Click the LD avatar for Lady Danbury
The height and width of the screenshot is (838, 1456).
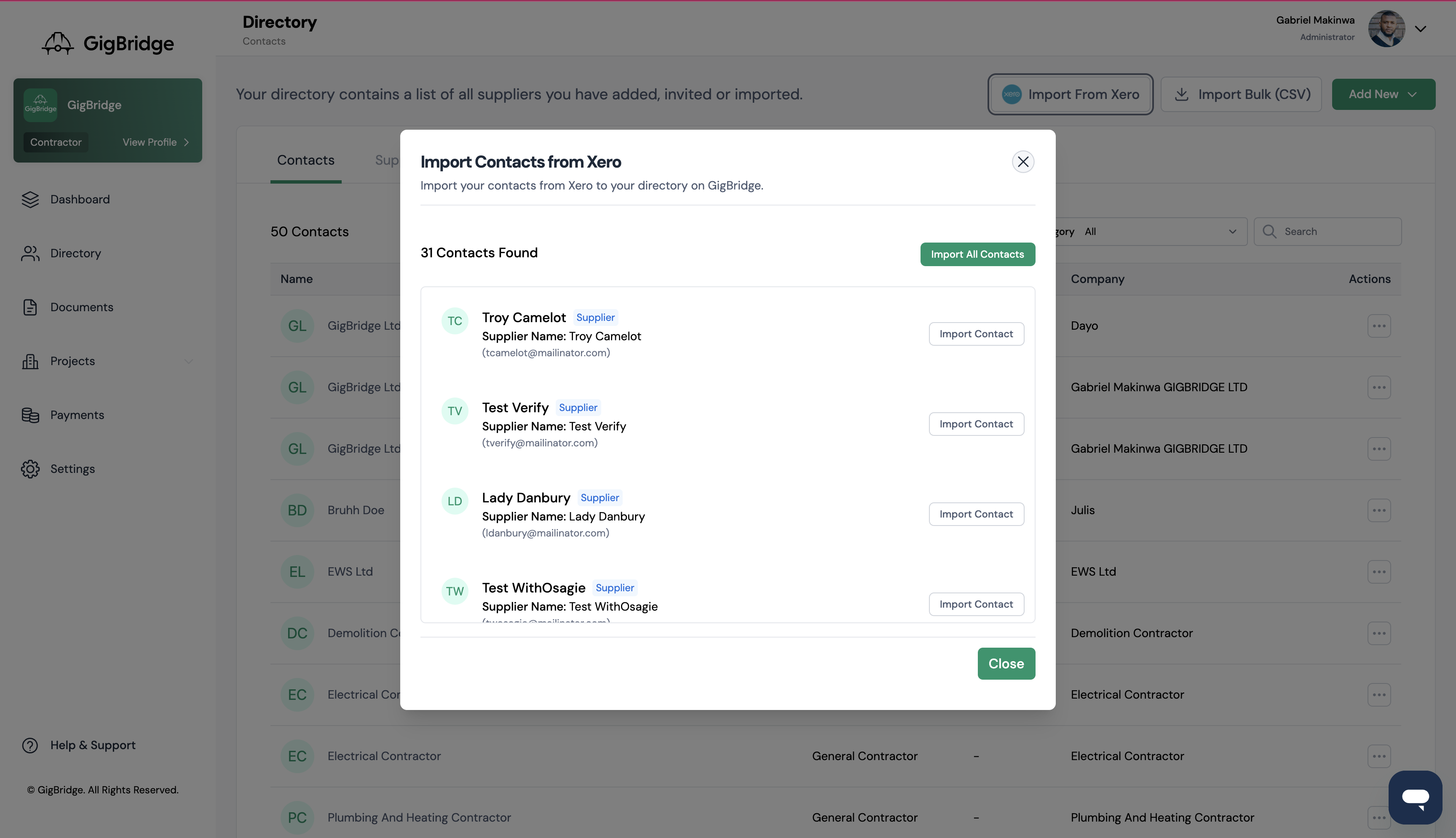(x=455, y=501)
